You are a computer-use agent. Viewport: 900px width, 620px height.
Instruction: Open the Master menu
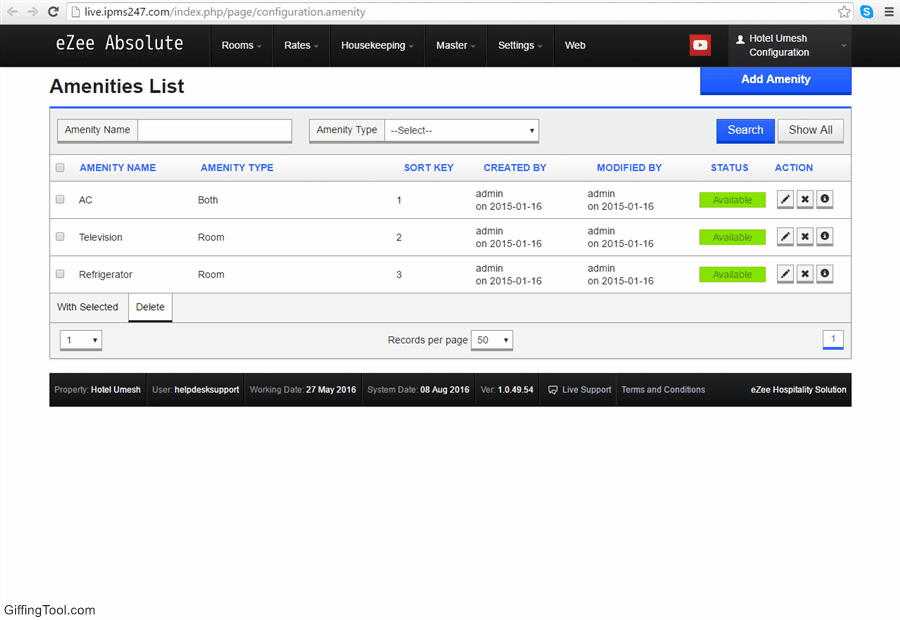pos(456,45)
